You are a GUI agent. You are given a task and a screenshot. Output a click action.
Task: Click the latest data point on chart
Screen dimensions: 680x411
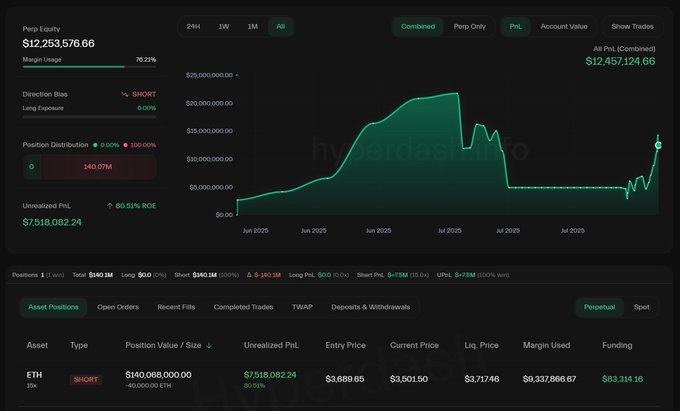[x=658, y=145]
